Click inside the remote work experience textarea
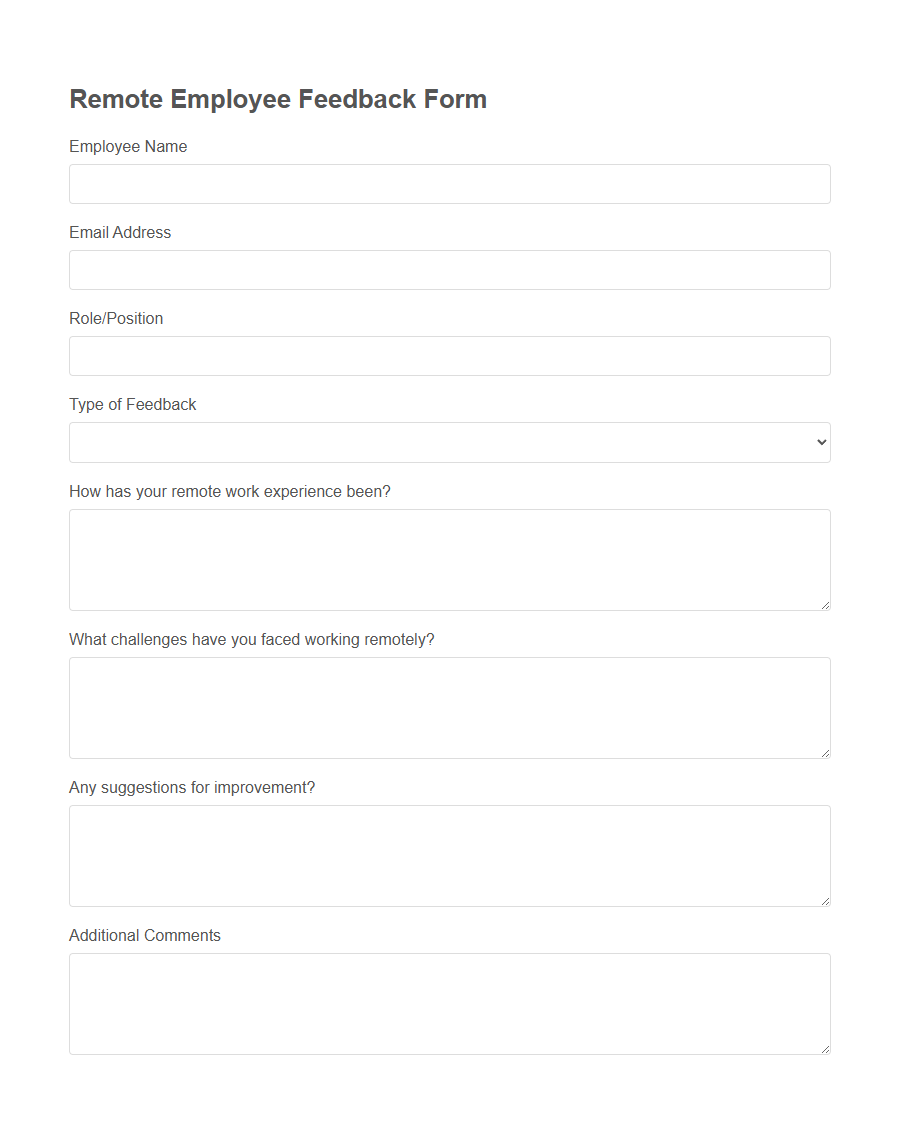 449,559
